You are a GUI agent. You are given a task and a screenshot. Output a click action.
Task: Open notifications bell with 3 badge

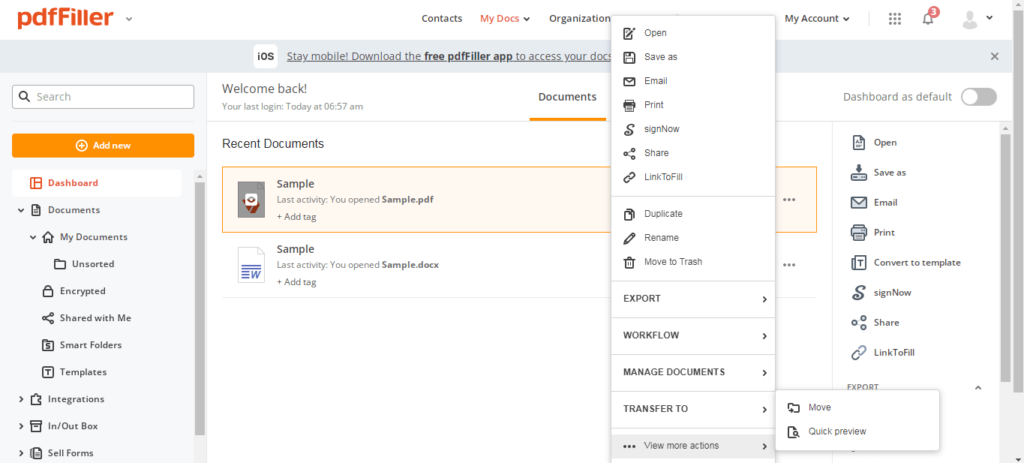(x=929, y=18)
